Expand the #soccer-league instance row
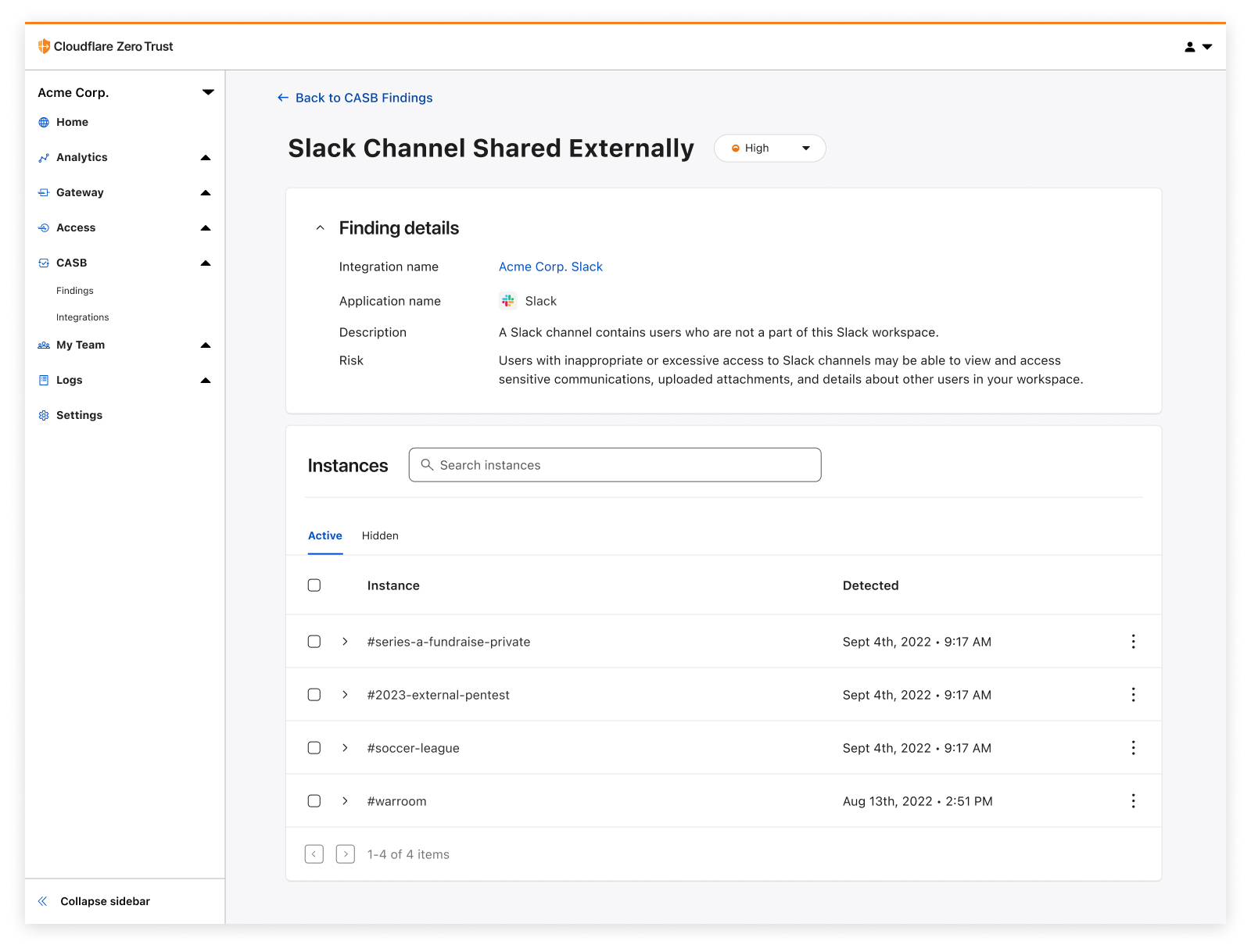This screenshot has height=952, width=1251. (x=345, y=748)
